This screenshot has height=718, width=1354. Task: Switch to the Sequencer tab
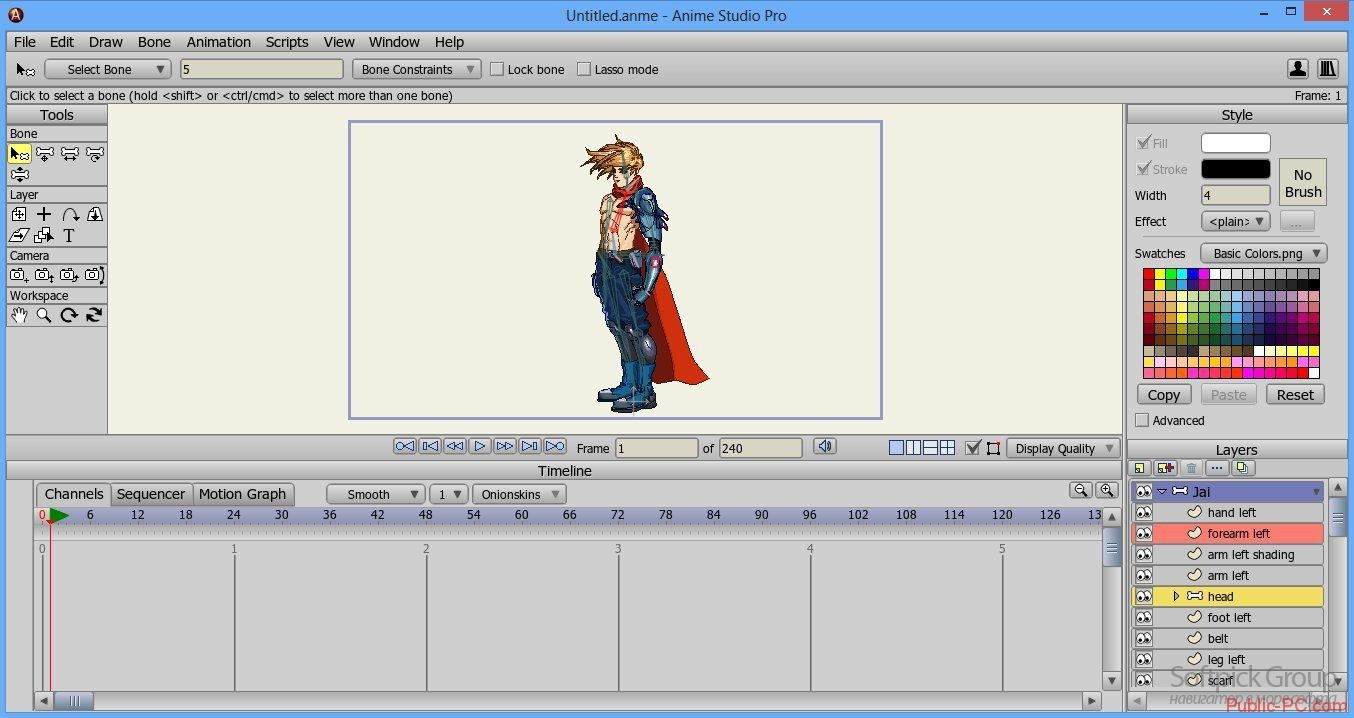151,494
